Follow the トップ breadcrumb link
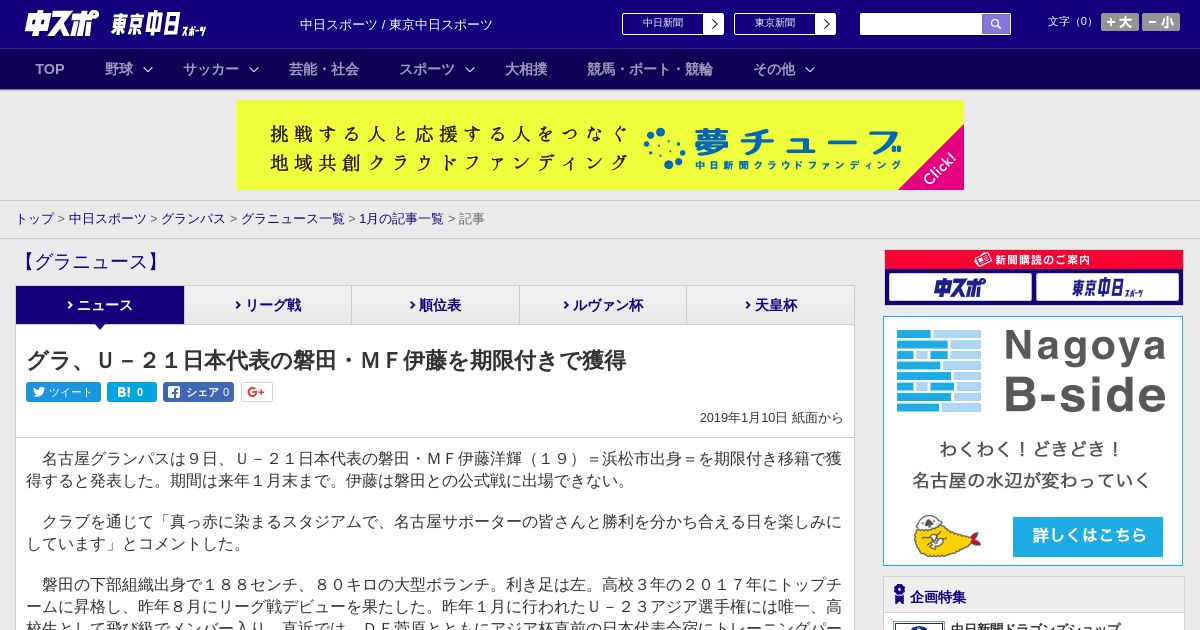The width and height of the screenshot is (1200, 630). pyautogui.click(x=35, y=218)
